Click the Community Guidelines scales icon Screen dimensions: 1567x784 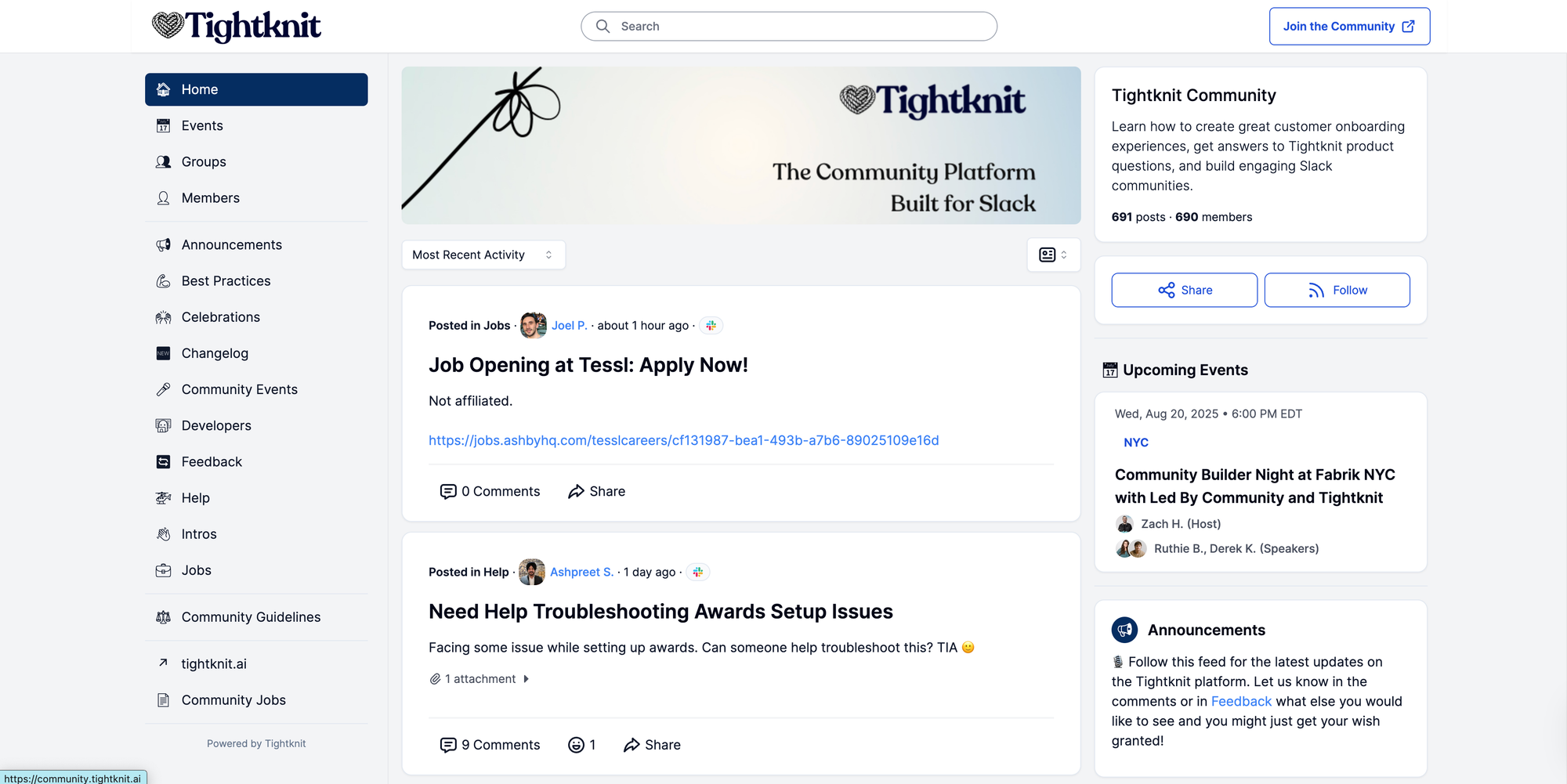[163, 617]
